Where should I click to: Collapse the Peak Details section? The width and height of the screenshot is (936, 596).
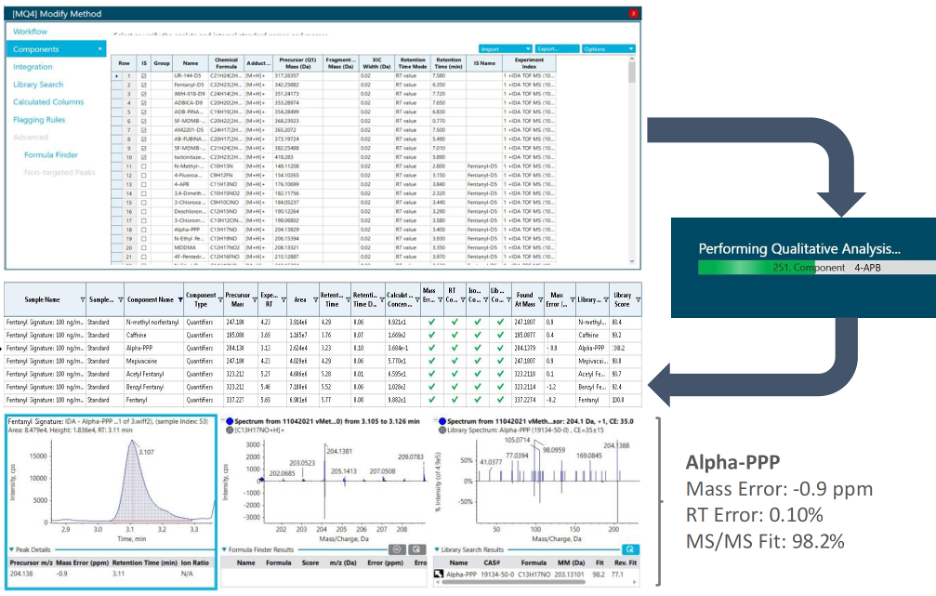pyautogui.click(x=11, y=549)
